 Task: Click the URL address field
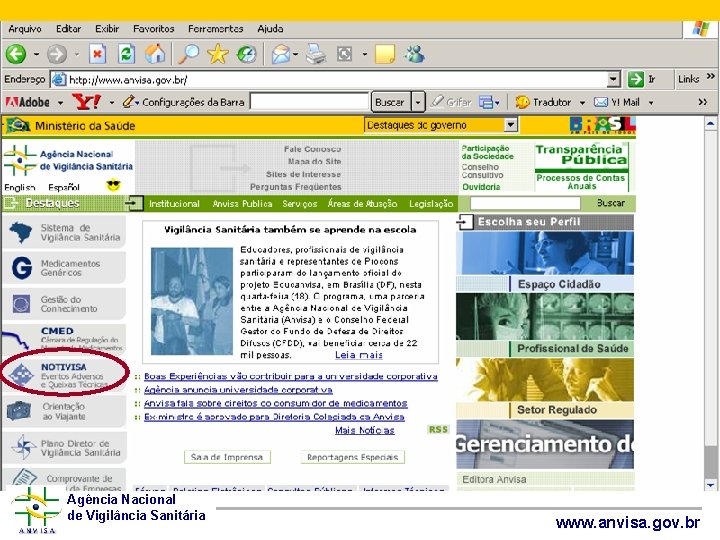330,79
